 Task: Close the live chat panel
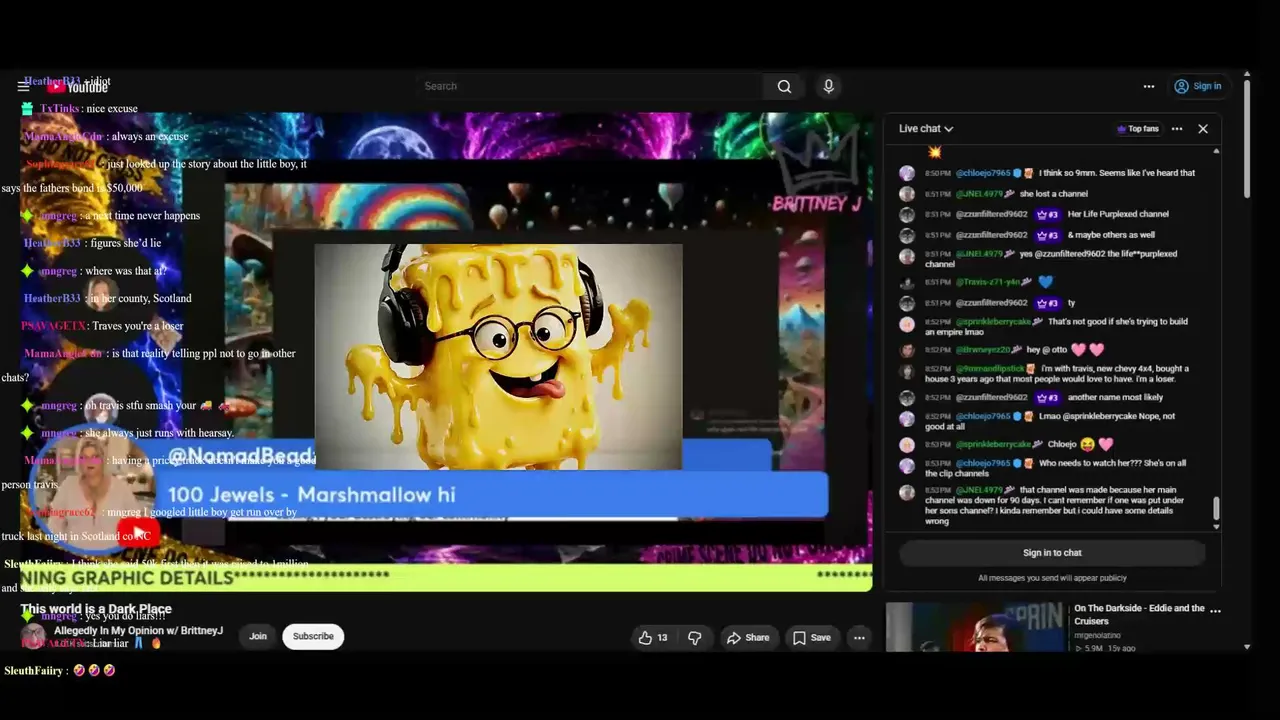click(1203, 129)
